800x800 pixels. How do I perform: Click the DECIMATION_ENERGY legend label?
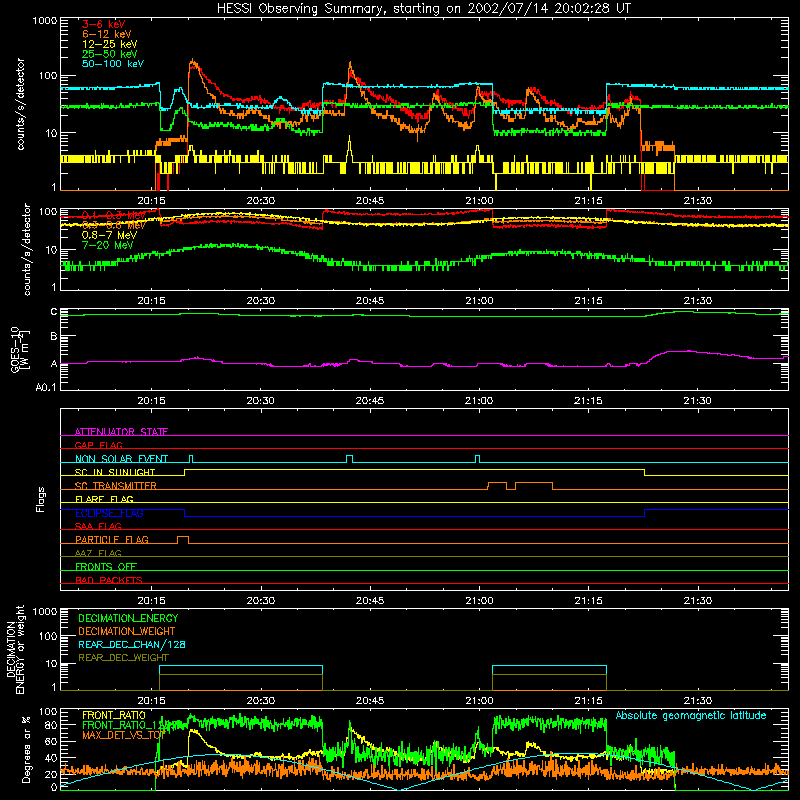[x=128, y=618]
